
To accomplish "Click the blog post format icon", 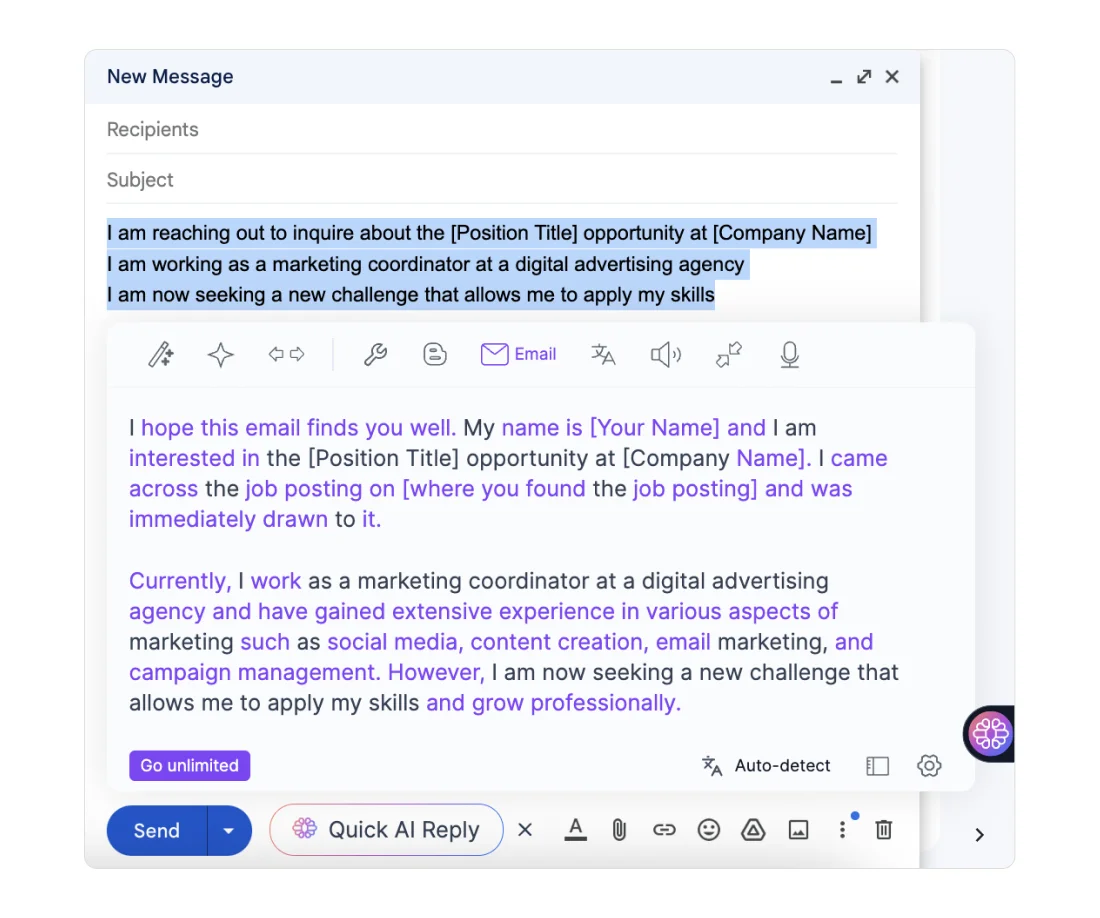I will click(x=435, y=354).
